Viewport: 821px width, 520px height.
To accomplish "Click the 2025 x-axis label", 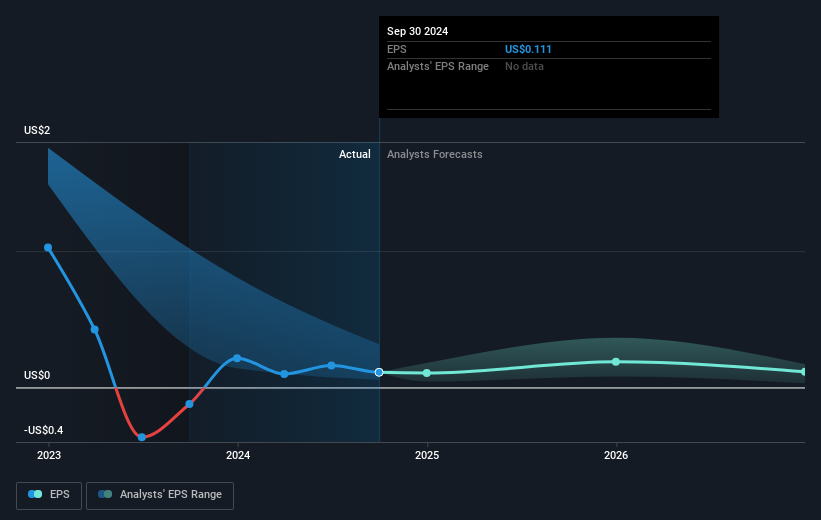I will pyautogui.click(x=427, y=455).
